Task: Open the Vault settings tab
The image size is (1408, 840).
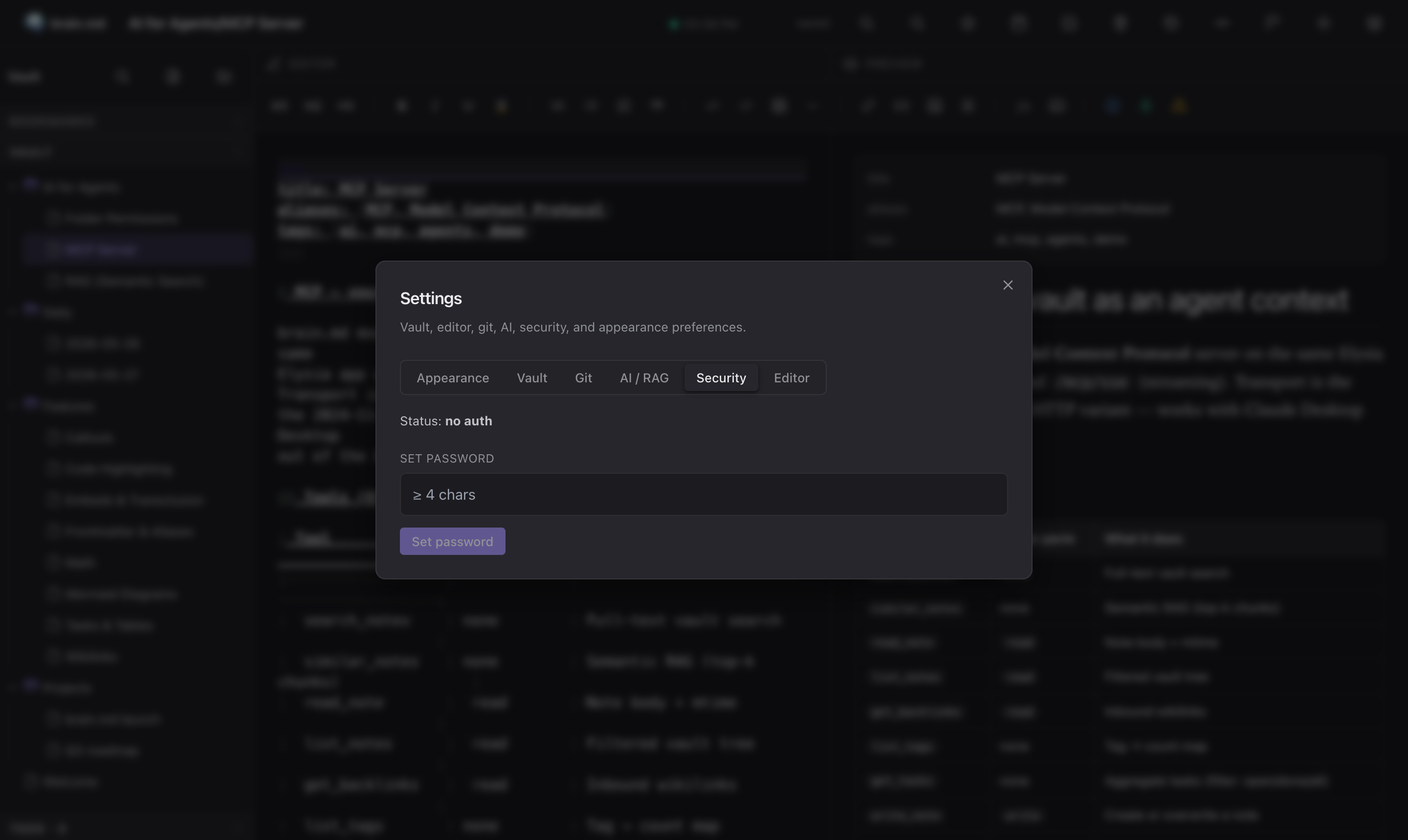Action: [532, 377]
